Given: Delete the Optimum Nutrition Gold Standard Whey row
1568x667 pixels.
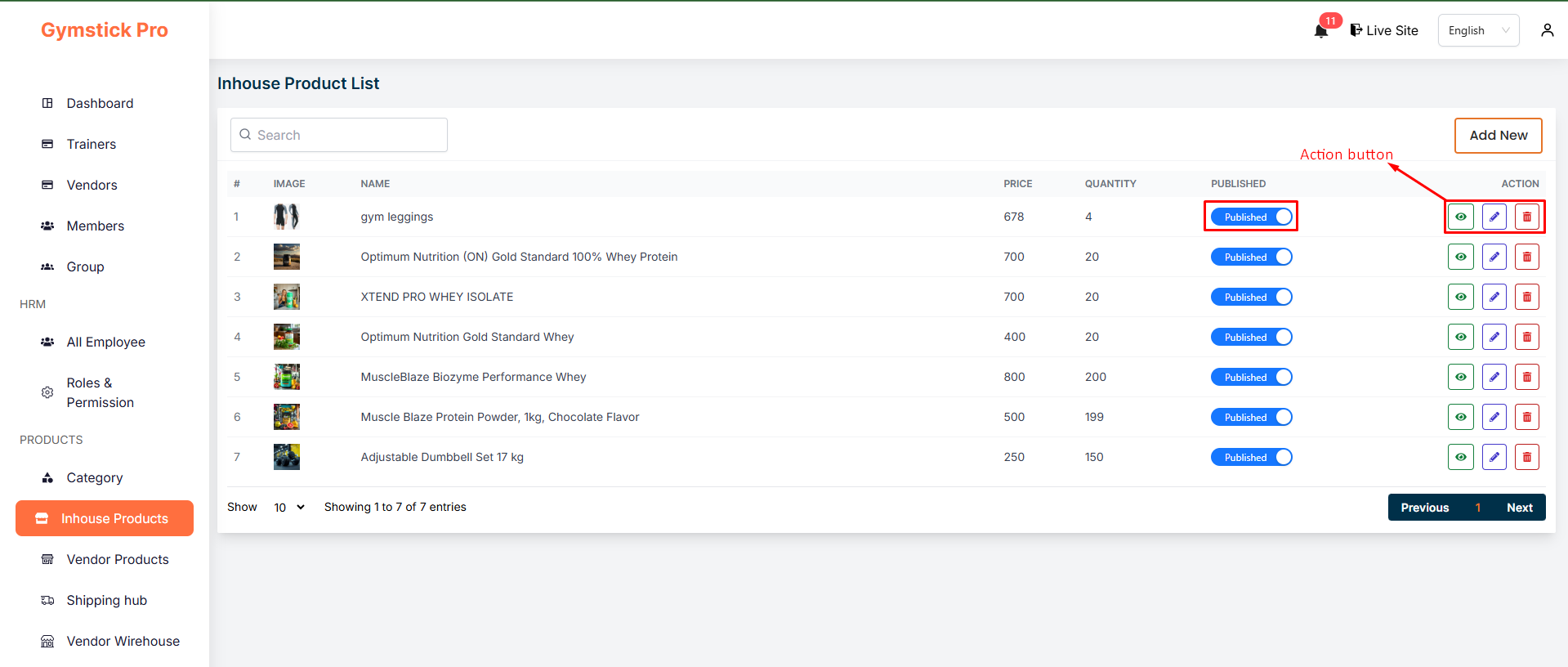Looking at the screenshot, I should click(1526, 337).
